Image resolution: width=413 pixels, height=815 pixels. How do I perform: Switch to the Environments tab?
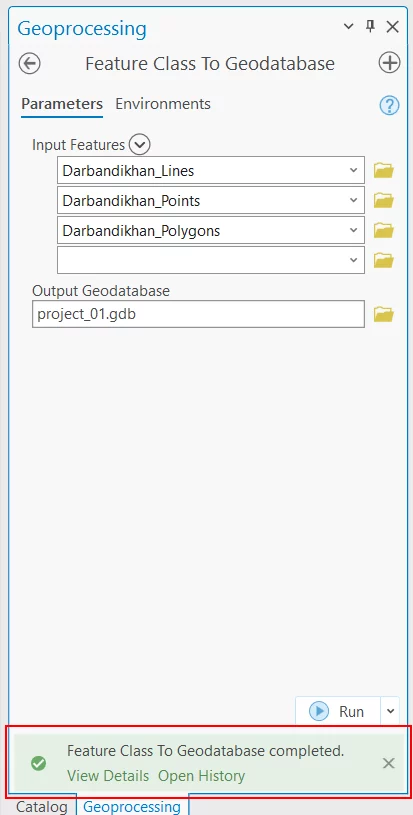point(163,104)
